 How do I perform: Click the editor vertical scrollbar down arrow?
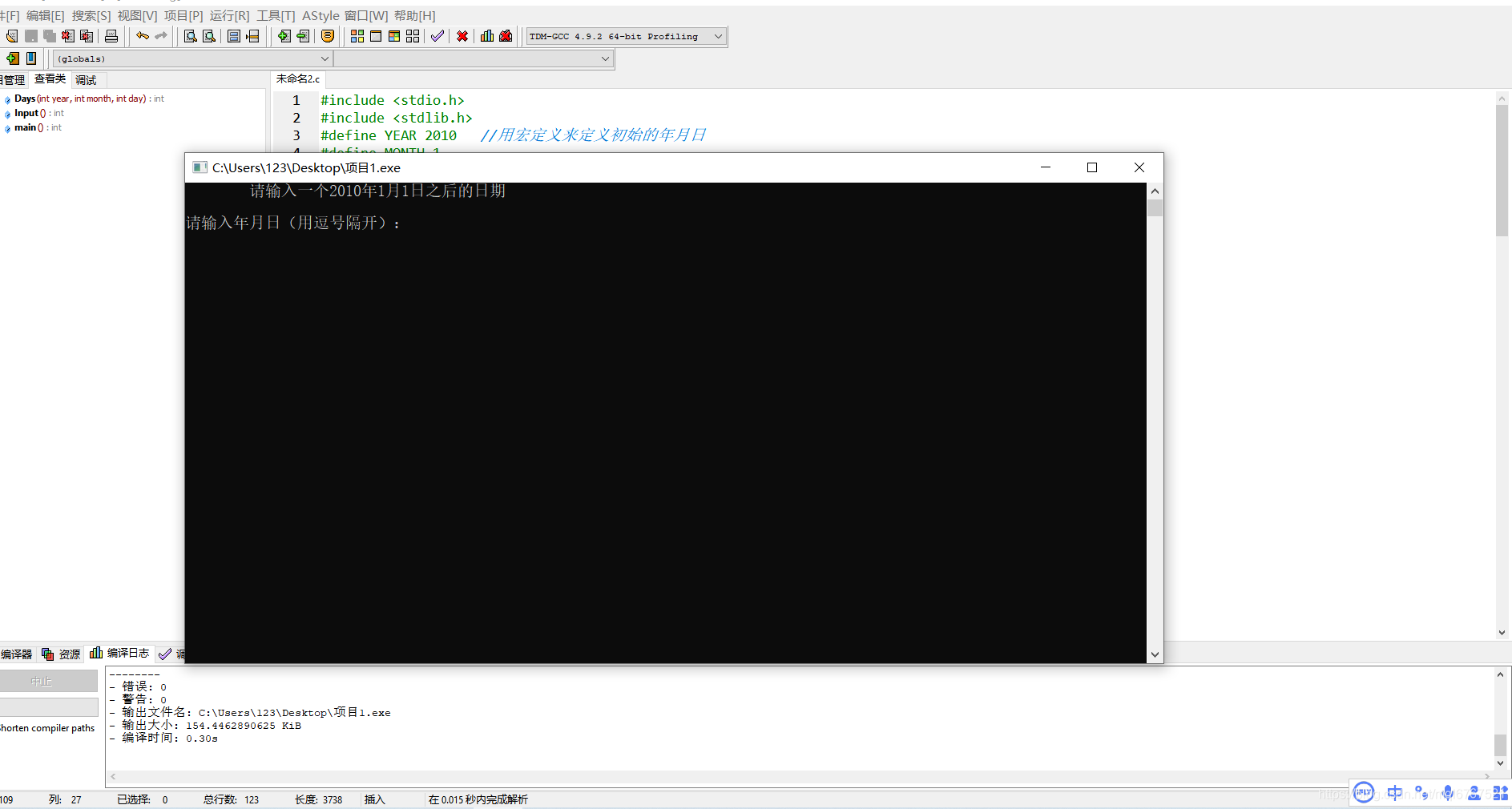click(1502, 632)
